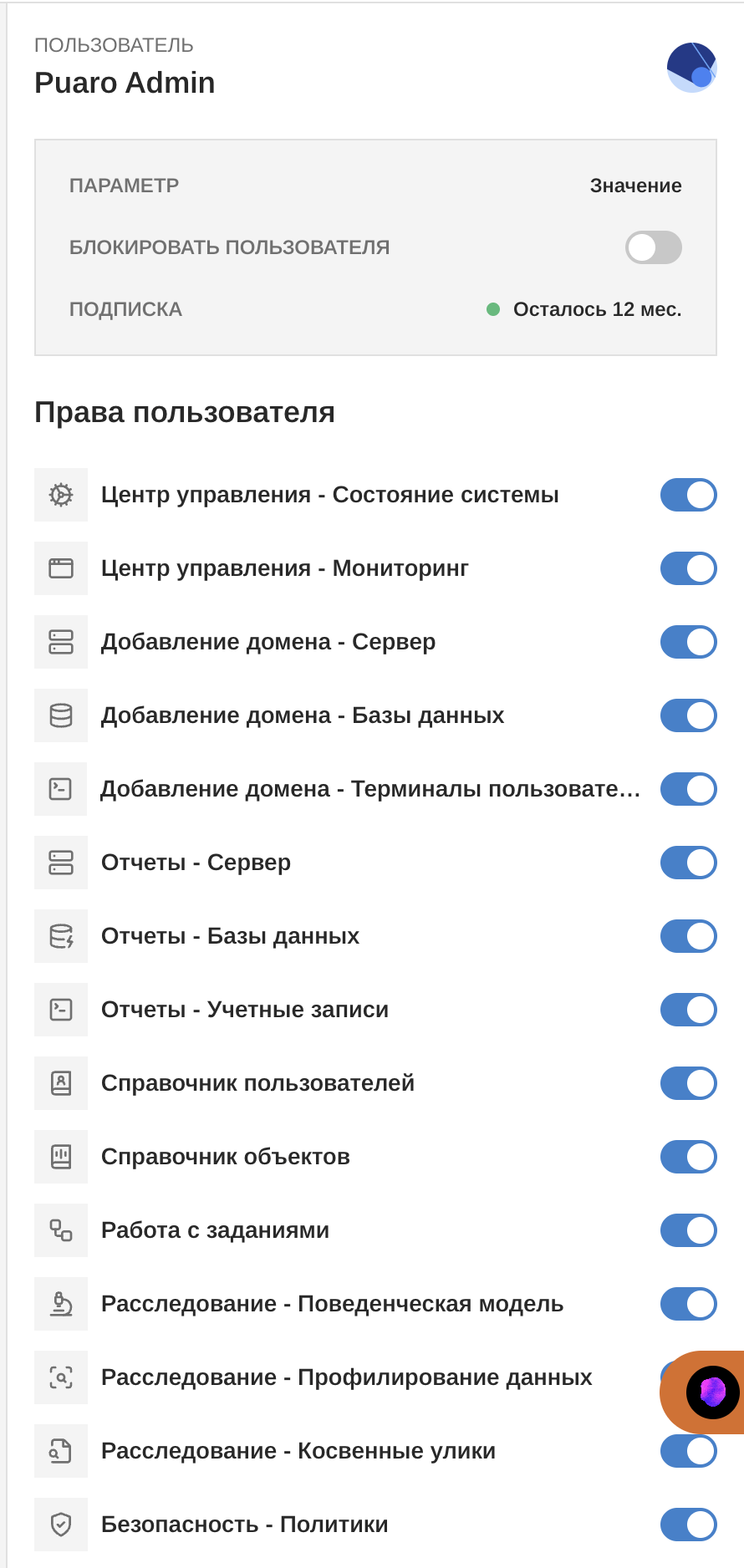Screen dimensions: 744x1568
Task: Click the monitoring icon beside Центр управления - Мониторинг
Action: [60, 568]
